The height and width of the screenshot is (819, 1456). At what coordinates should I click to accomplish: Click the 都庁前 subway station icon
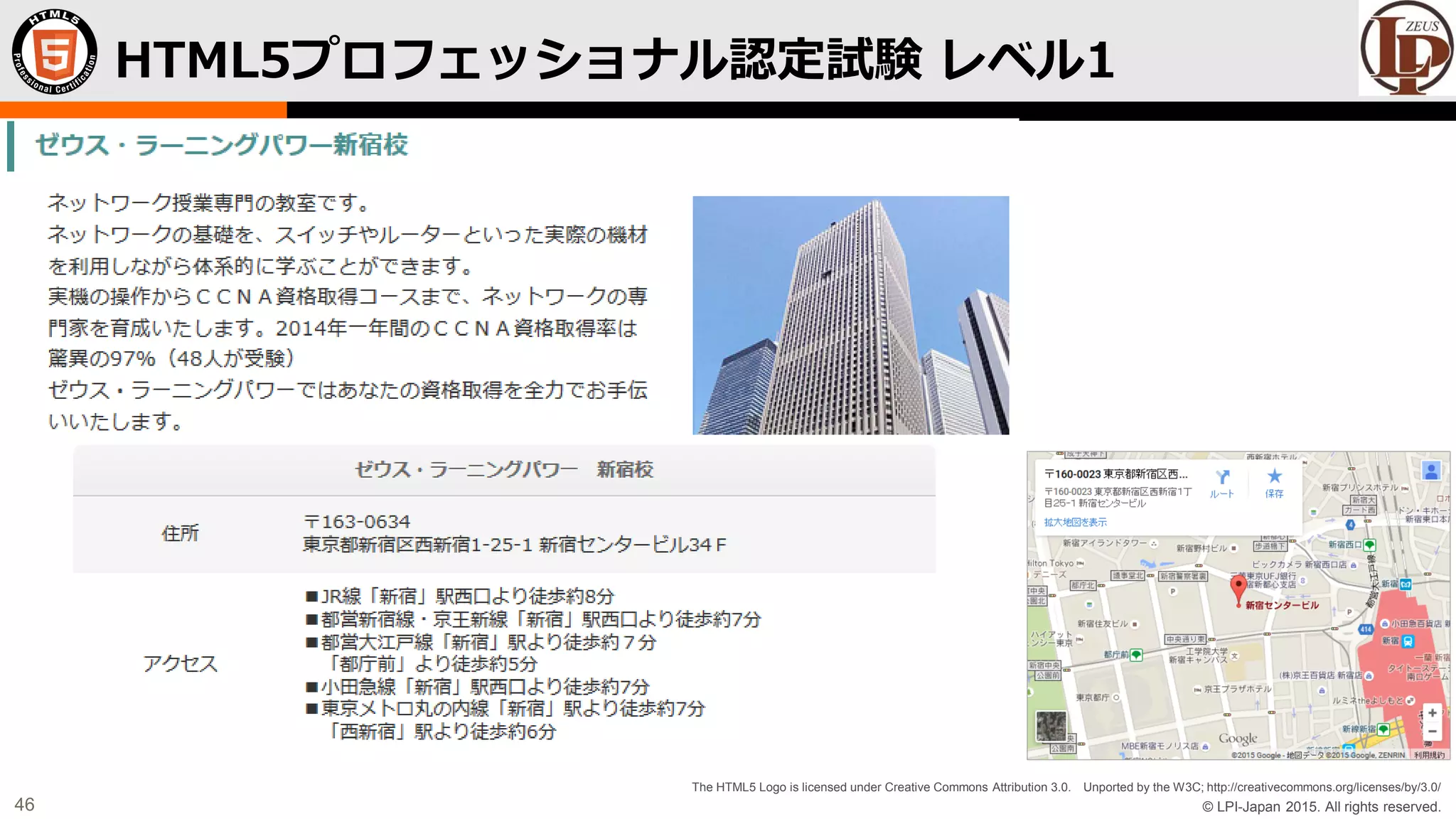click(x=1137, y=654)
